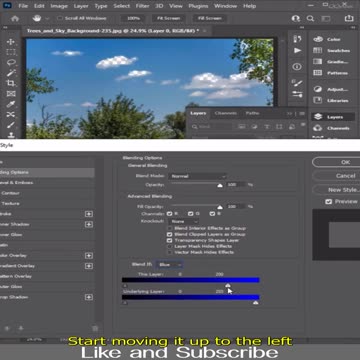Click the plus button next to Drop Shadow
360x360 pixels.
pos(89,297)
